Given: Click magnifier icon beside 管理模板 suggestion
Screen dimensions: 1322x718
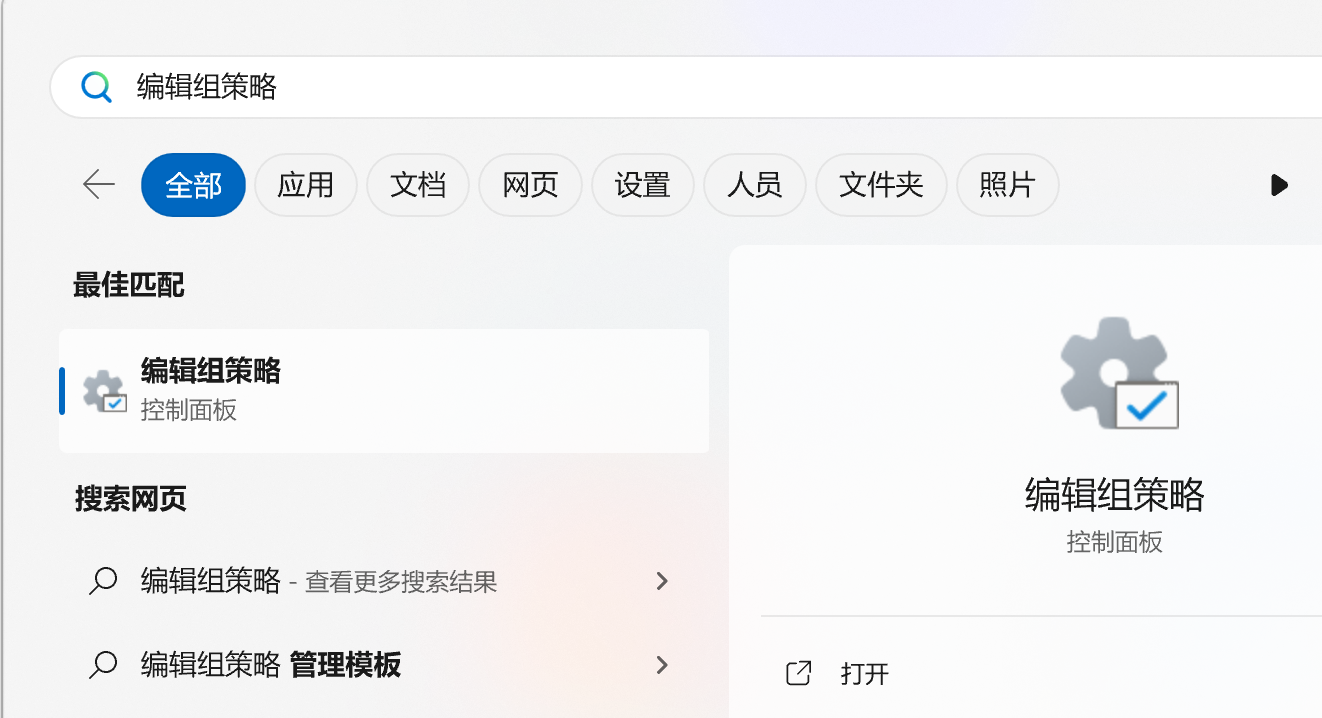Looking at the screenshot, I should coord(103,664).
